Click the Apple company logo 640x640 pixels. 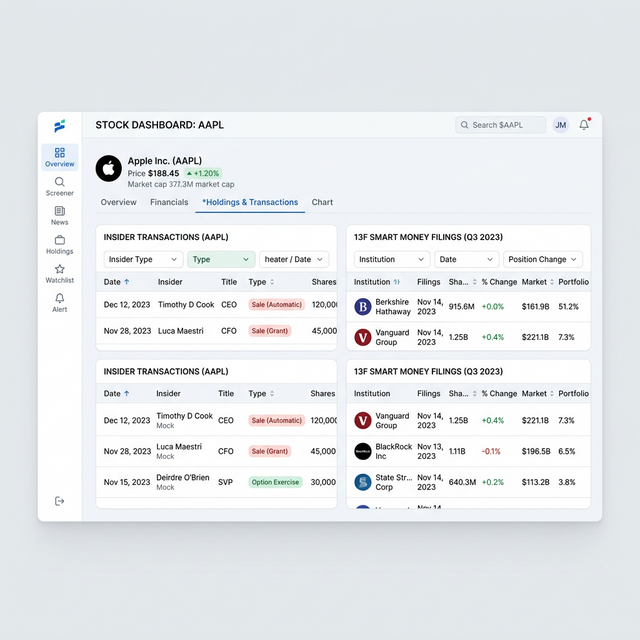(x=109, y=168)
